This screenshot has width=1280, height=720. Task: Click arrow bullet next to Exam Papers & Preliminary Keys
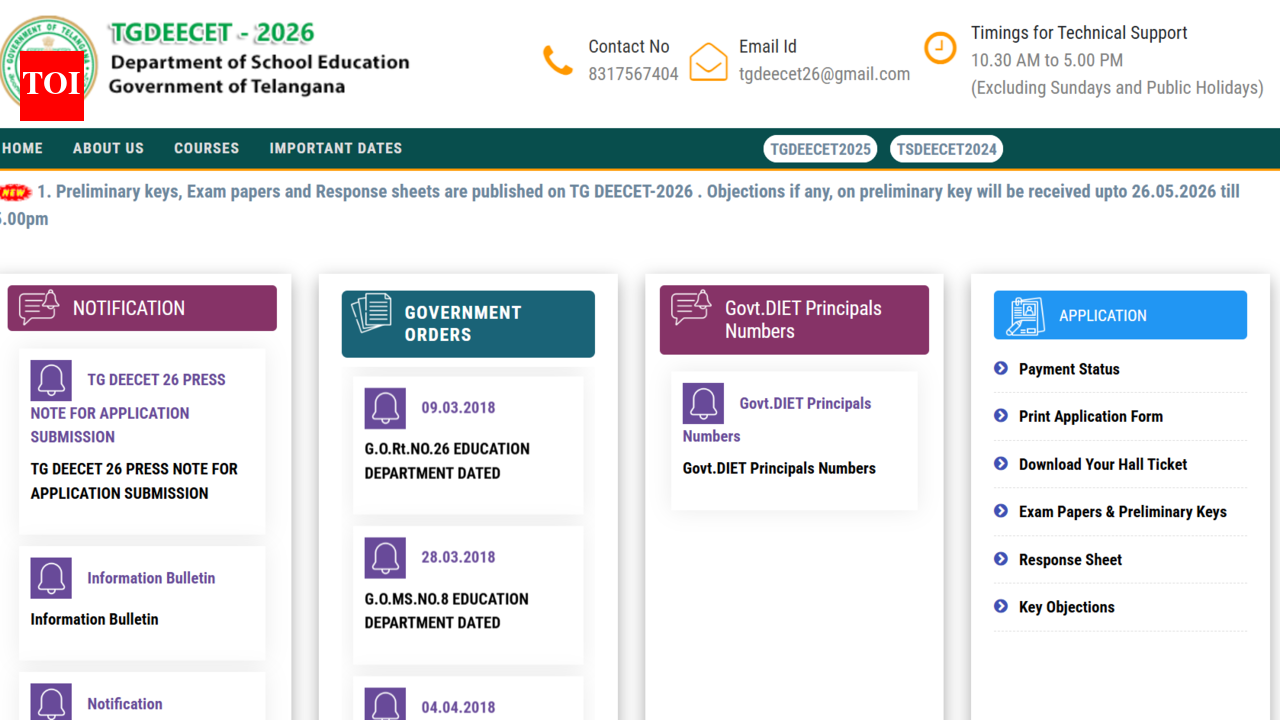pyautogui.click(x=1001, y=510)
